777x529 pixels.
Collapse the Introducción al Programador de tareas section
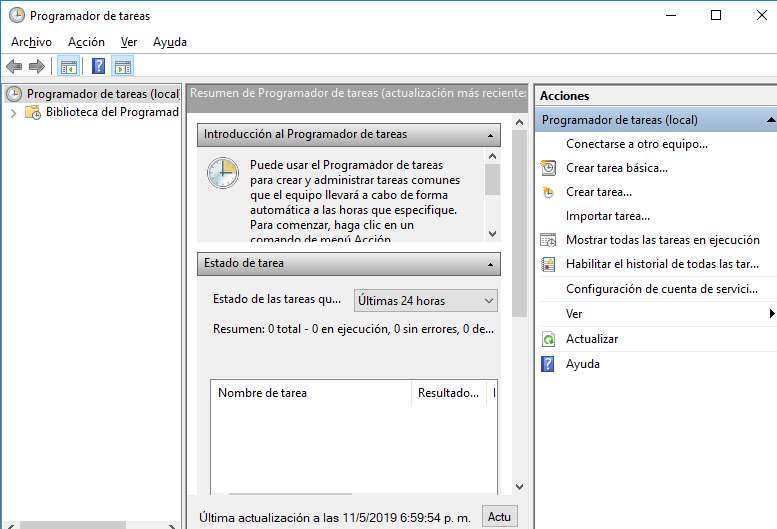[490, 135]
